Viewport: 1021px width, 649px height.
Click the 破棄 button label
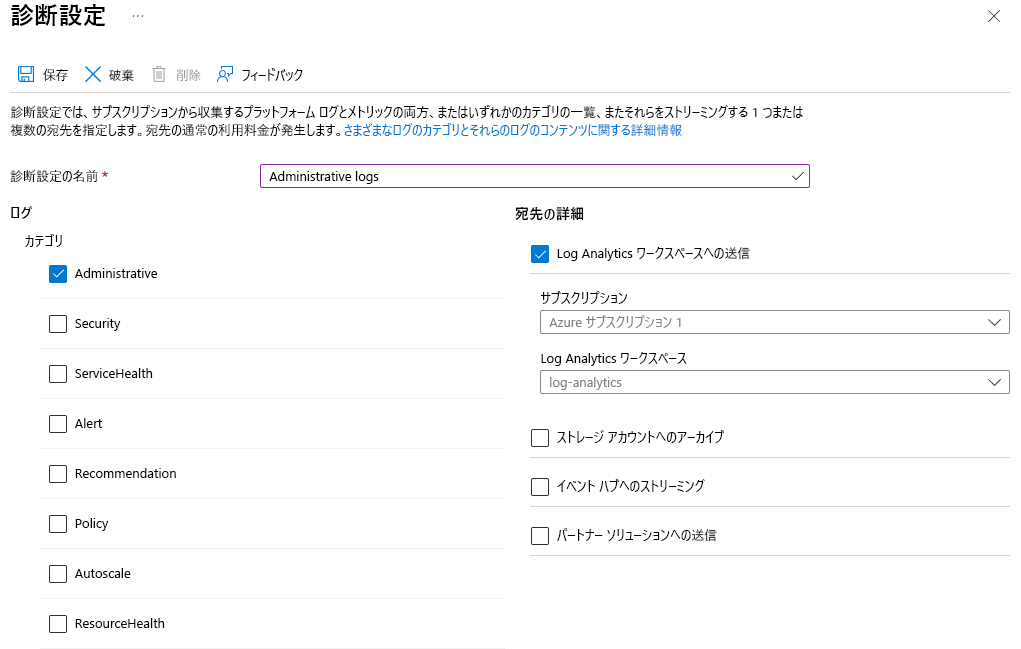pos(121,75)
